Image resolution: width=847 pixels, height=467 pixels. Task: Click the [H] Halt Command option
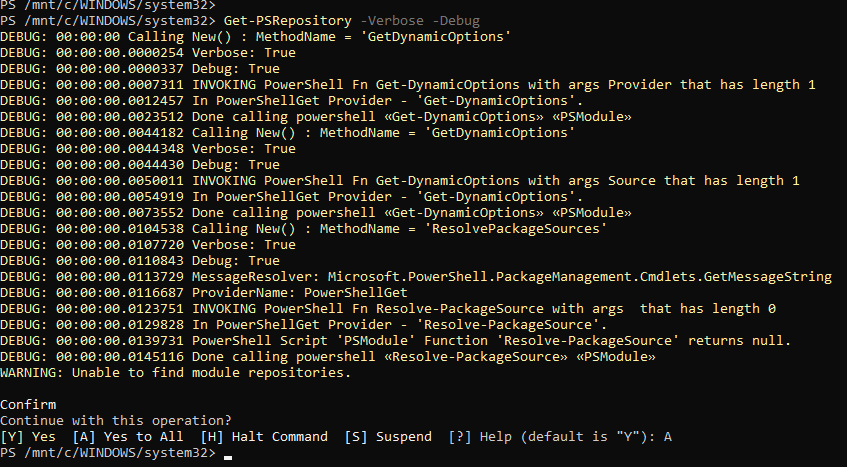264,437
